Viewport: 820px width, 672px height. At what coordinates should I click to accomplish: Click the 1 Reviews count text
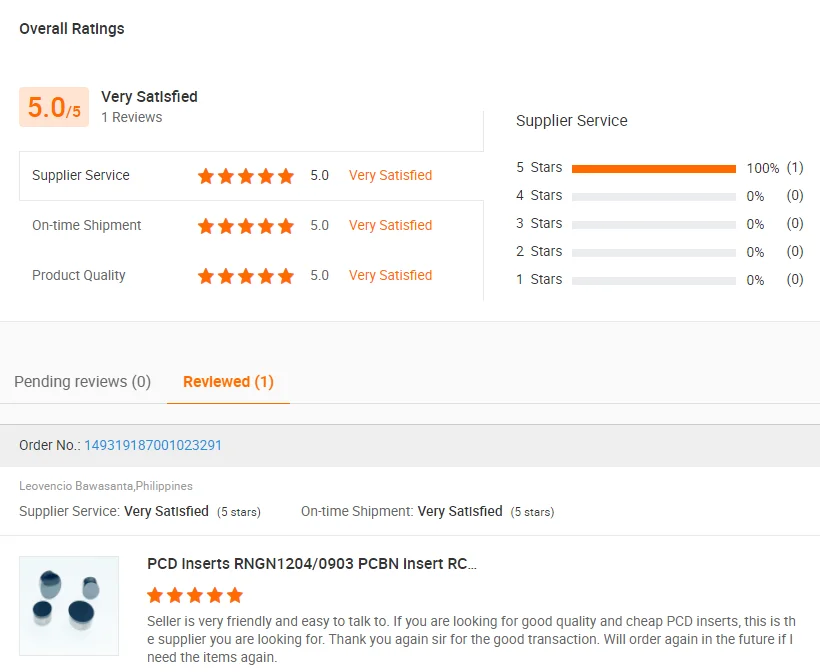coord(131,118)
